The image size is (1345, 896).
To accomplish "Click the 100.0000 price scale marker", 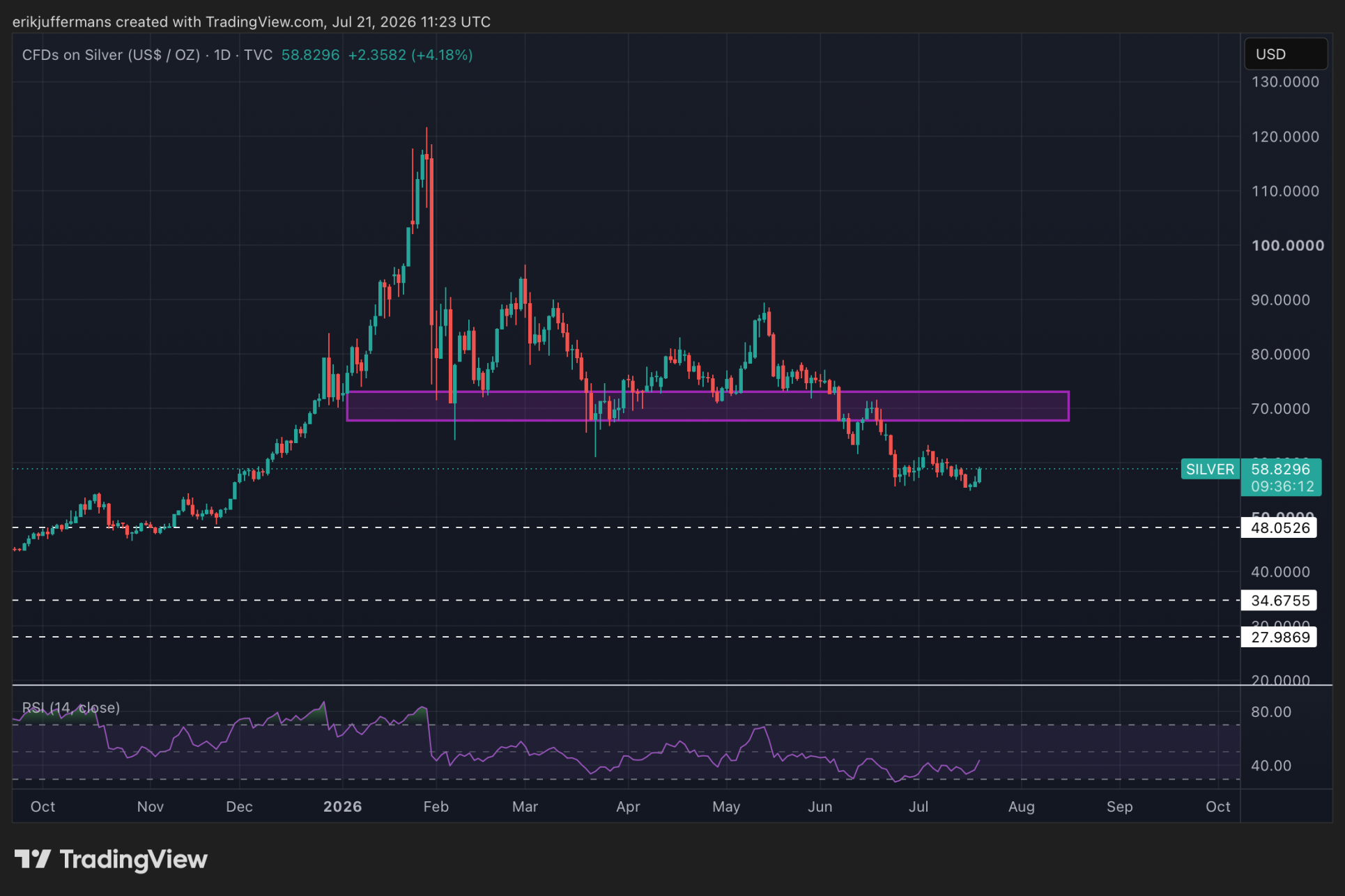I will (x=1287, y=245).
